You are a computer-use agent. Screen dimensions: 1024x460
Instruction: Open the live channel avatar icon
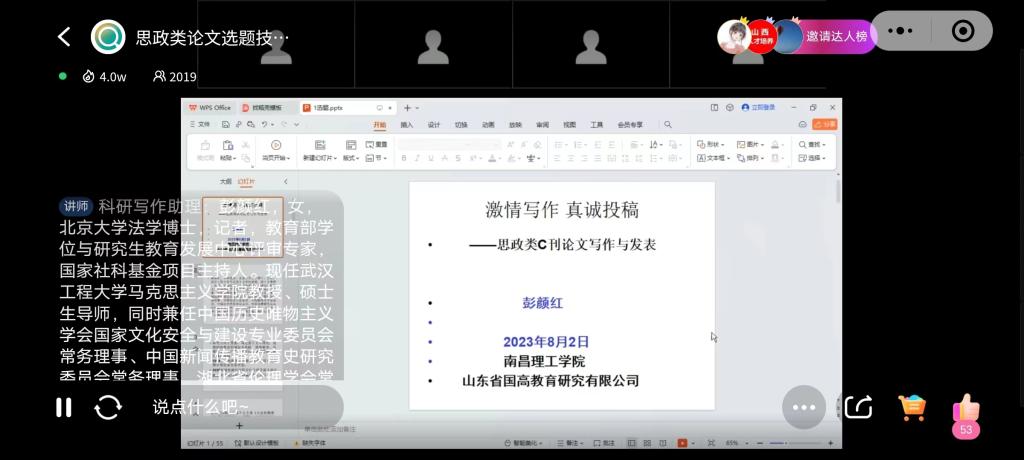108,37
